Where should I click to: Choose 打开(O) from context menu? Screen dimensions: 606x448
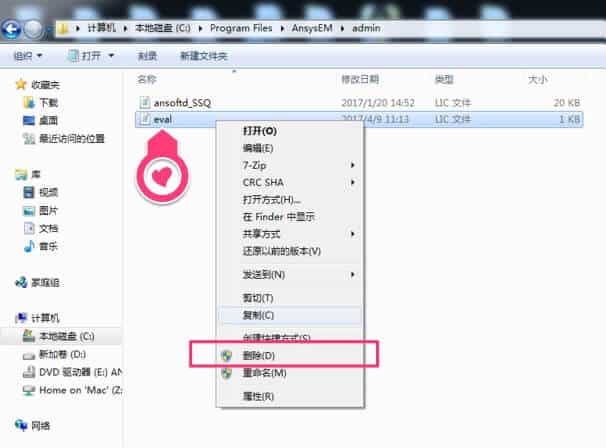[259, 131]
